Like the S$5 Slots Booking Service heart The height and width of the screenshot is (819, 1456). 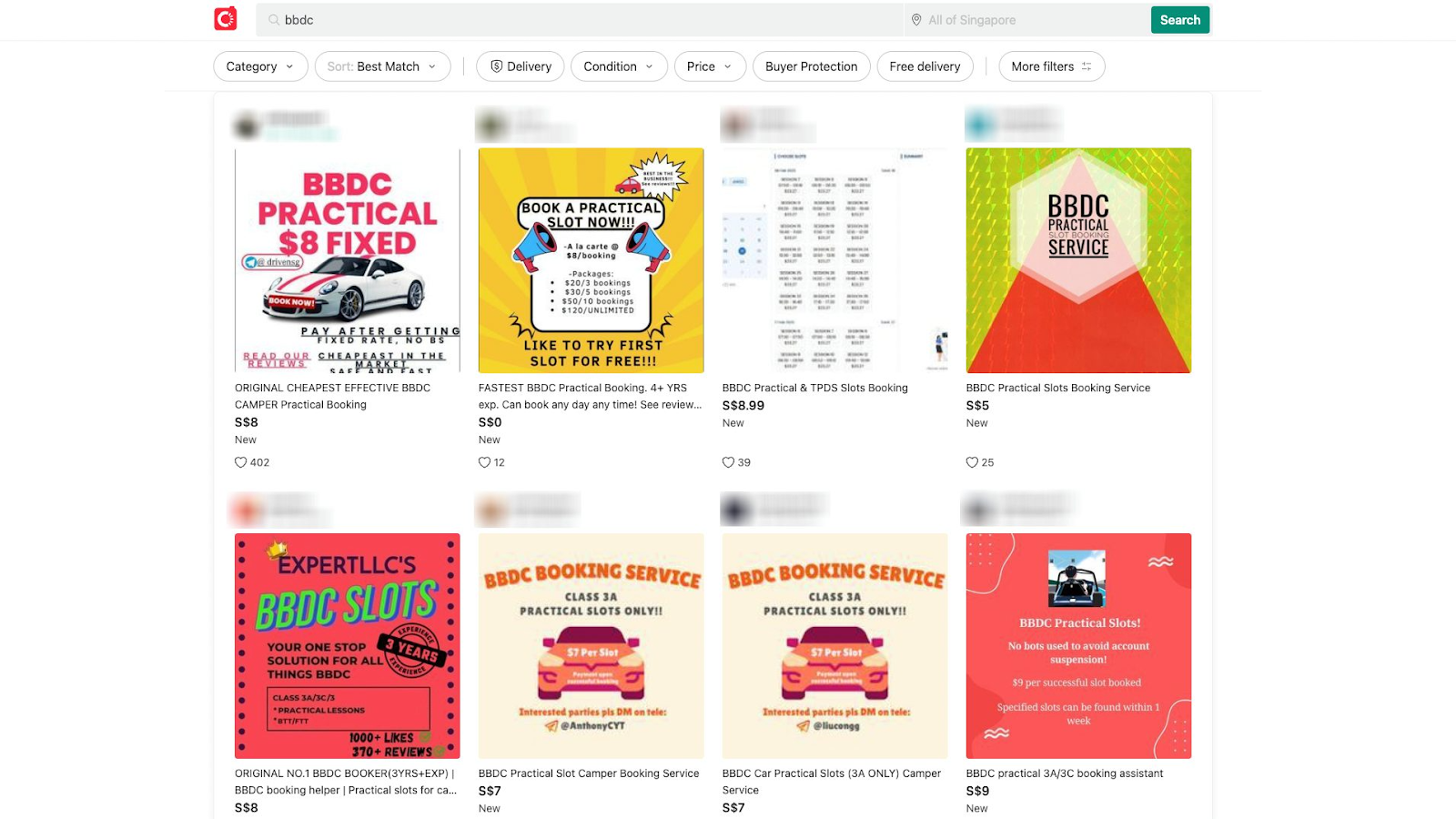[x=972, y=462]
